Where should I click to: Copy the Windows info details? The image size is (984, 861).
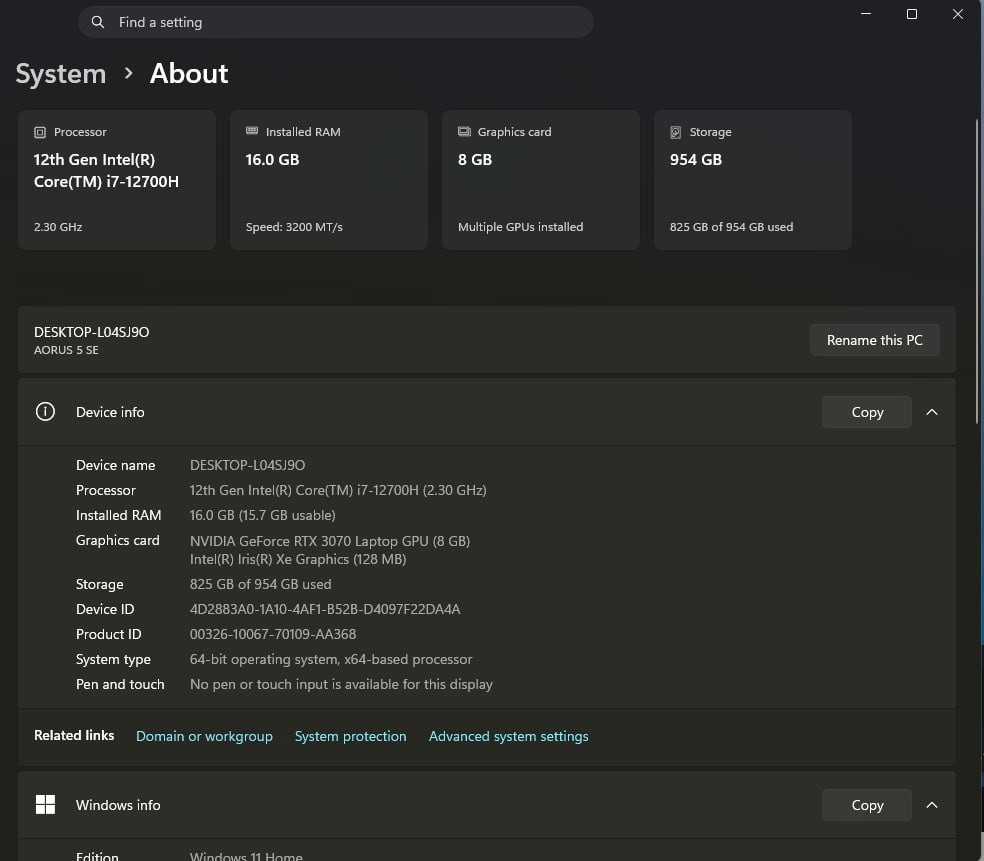(x=867, y=805)
